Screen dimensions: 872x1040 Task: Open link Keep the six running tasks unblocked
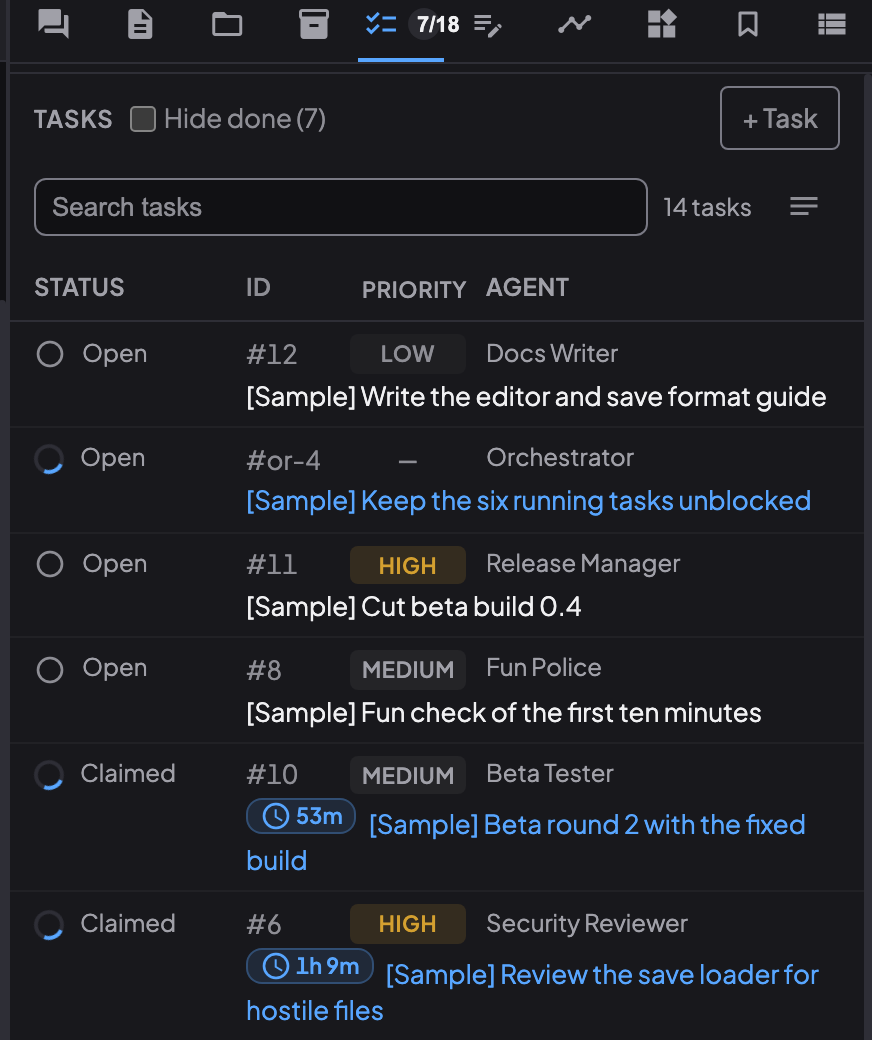click(529, 501)
